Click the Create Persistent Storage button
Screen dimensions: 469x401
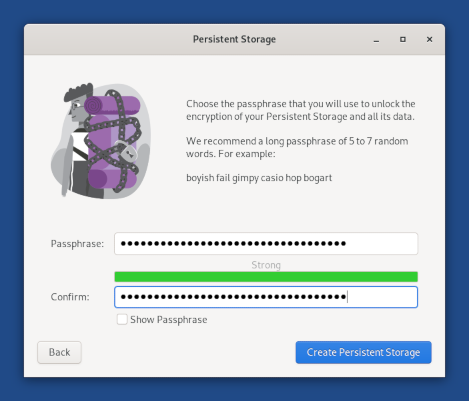[x=363, y=352]
